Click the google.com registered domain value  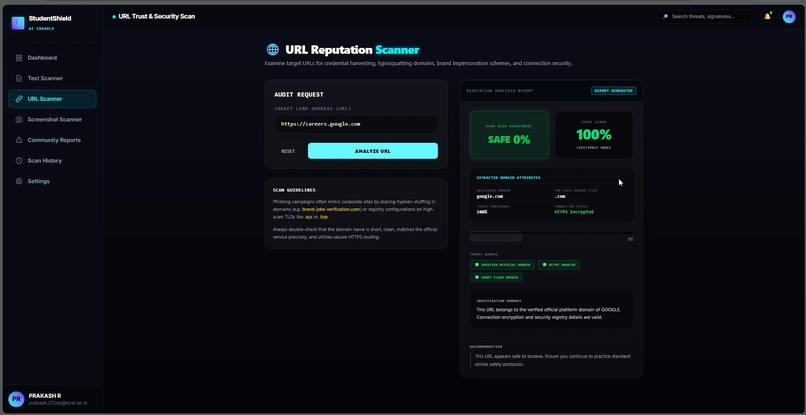coord(489,196)
